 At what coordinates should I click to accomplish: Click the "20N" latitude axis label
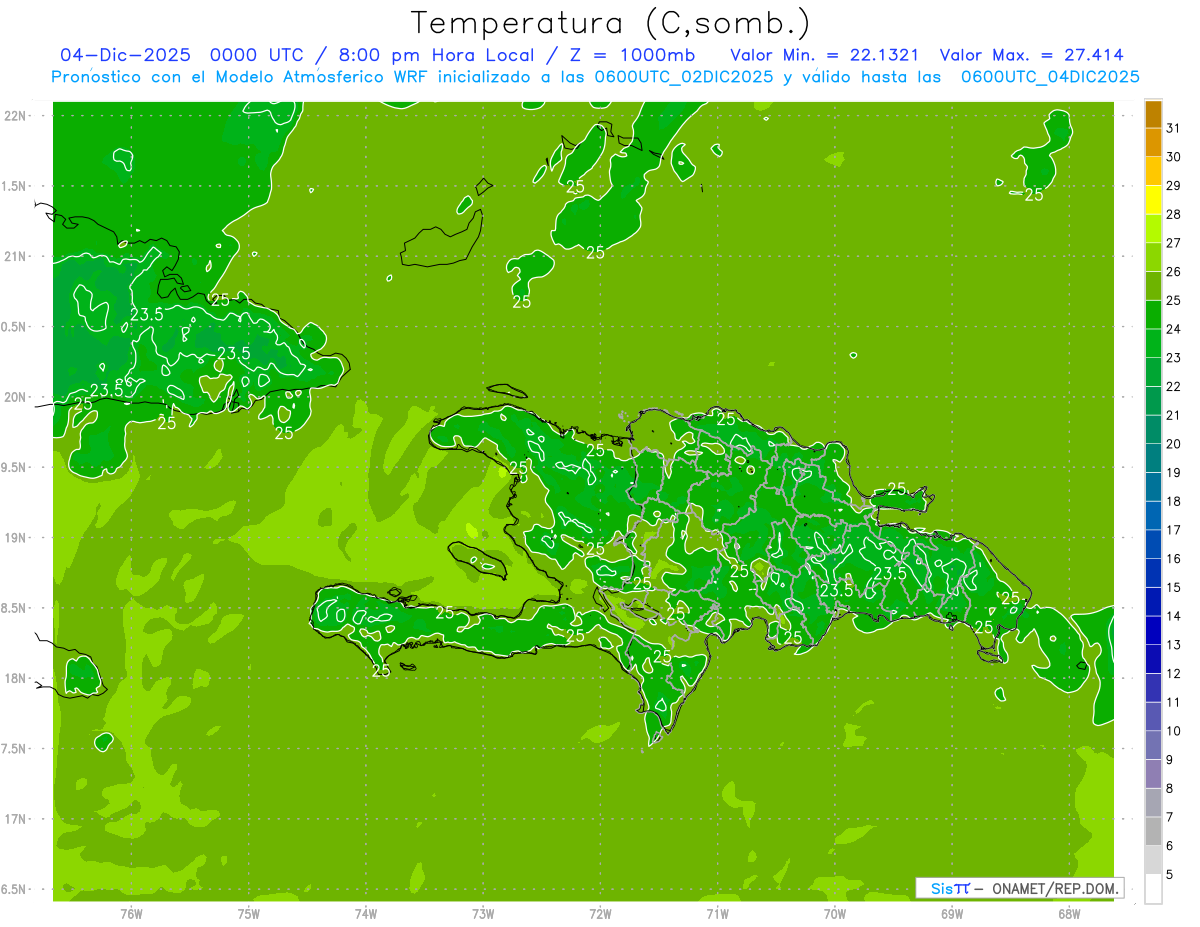coord(14,397)
